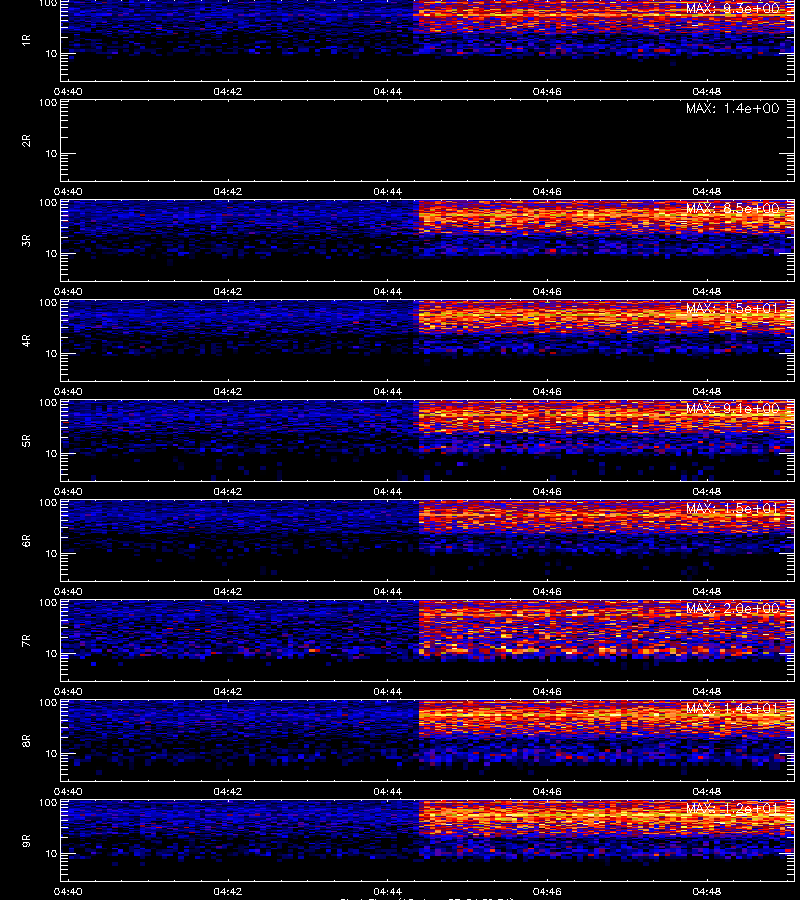Image resolution: width=800 pixels, height=900 pixels.
Task: Click the 100 y-axis label of panel 2R
Action: coord(48,103)
